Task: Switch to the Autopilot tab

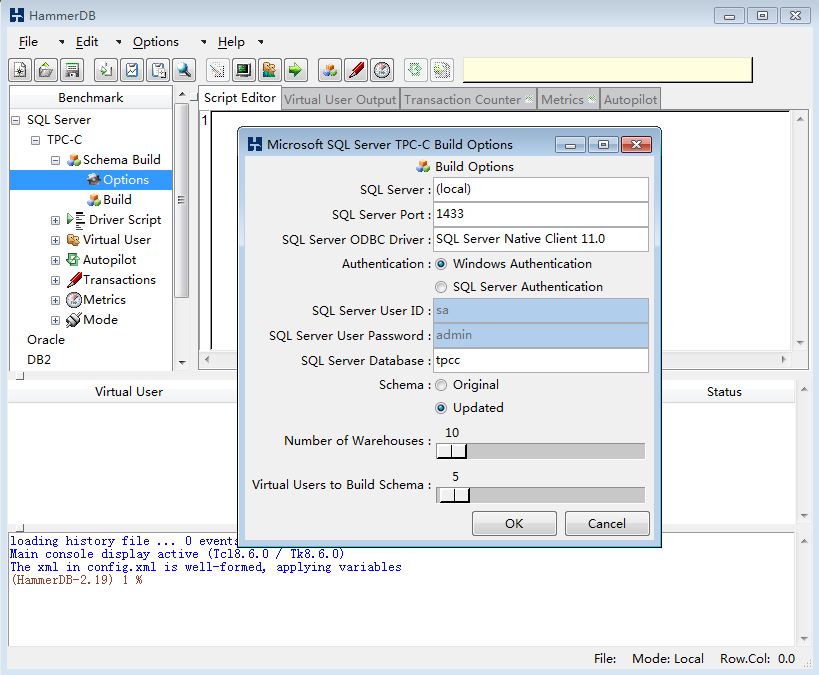Action: (x=630, y=99)
